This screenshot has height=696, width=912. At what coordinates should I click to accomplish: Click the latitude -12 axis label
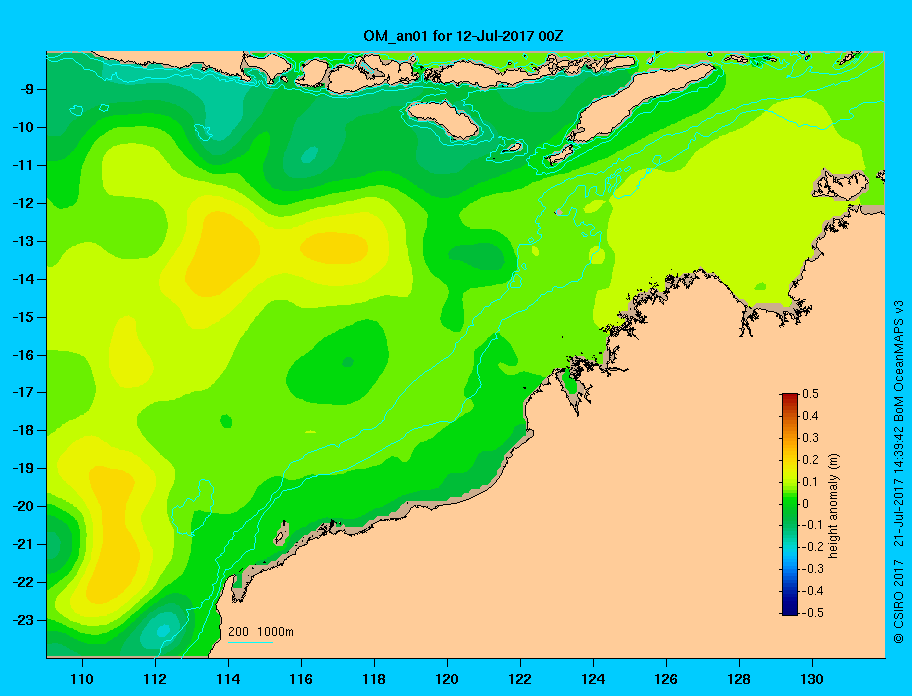(x=22, y=203)
